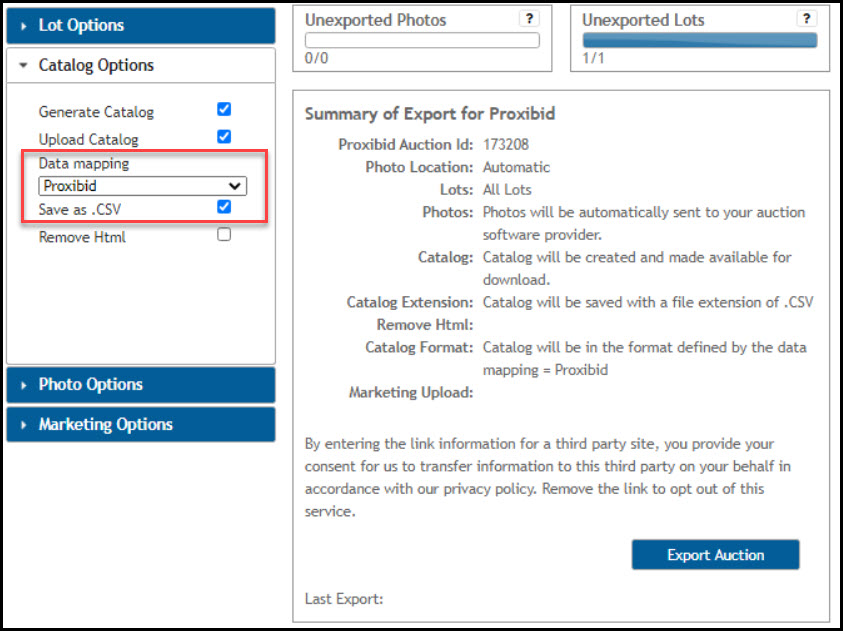This screenshot has width=843, height=631.
Task: Click the expanded arrow beside Catalog Options
Action: tap(24, 65)
